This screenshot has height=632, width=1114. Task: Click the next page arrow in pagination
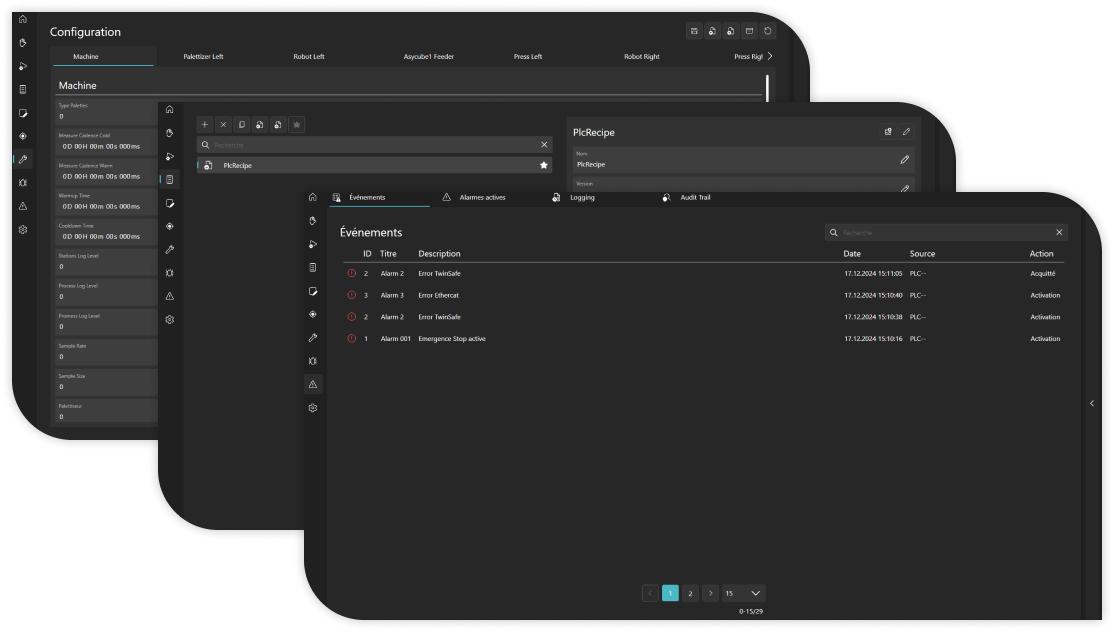(x=710, y=593)
